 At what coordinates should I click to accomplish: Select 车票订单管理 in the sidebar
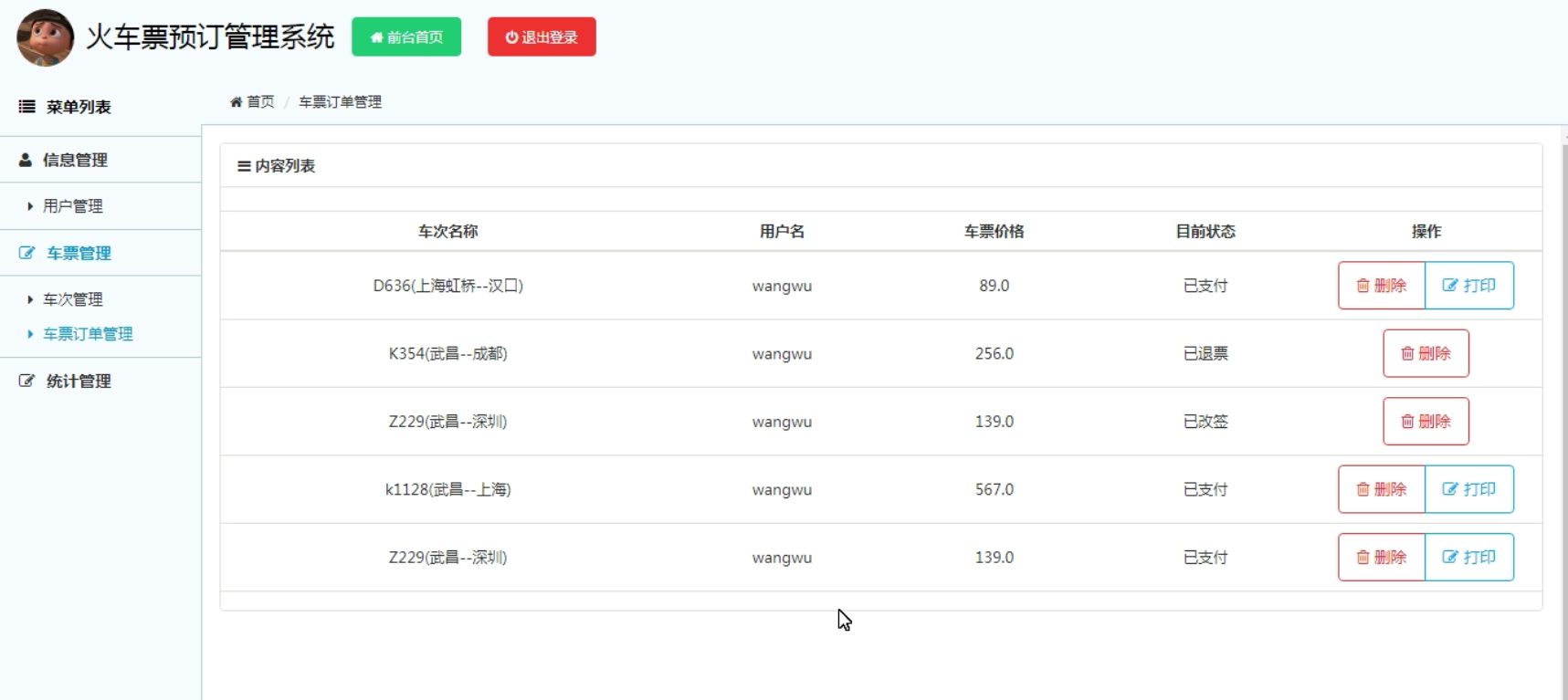pyautogui.click(x=88, y=334)
